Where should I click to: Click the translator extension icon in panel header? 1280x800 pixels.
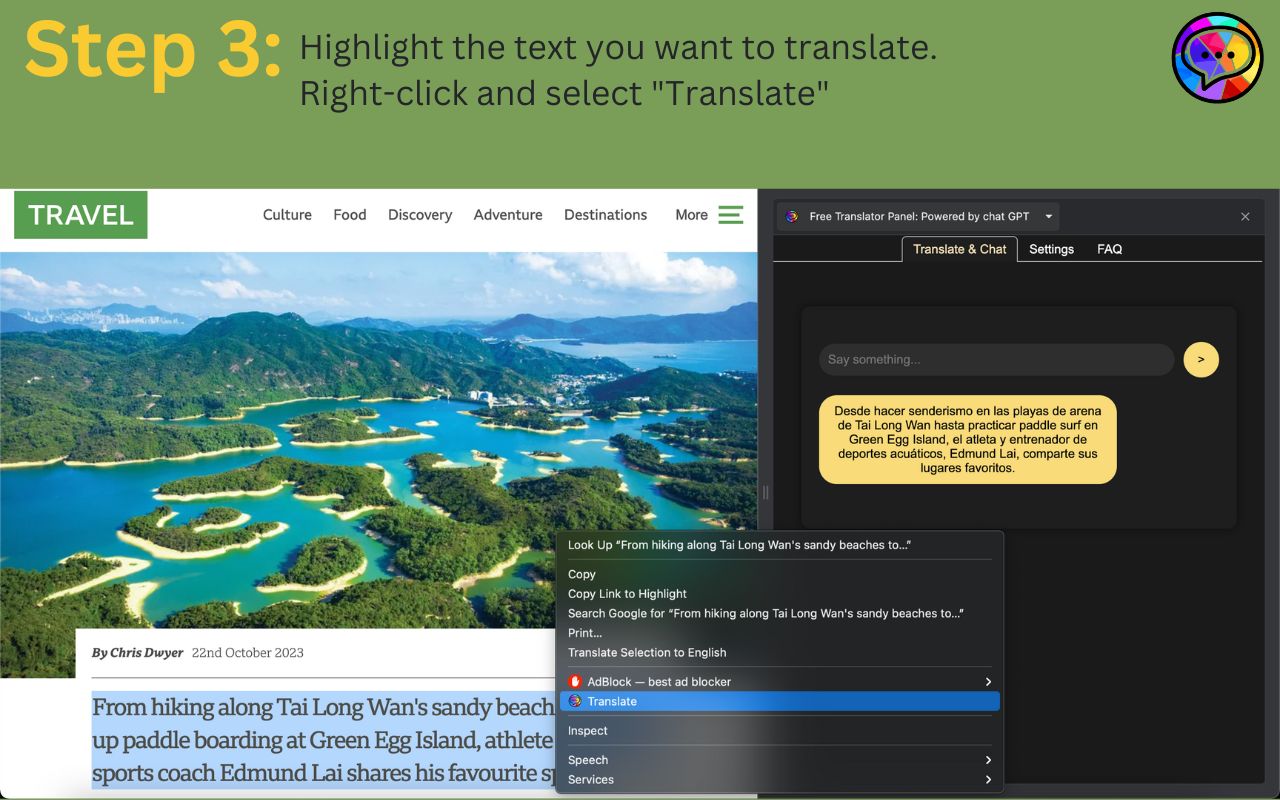click(792, 216)
